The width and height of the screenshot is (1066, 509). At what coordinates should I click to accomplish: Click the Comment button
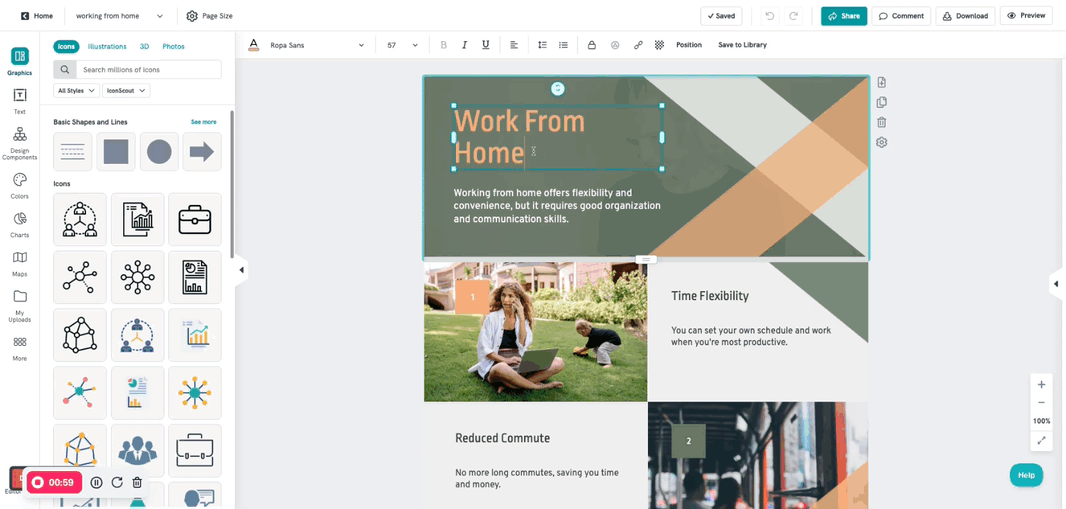pyautogui.click(x=901, y=16)
